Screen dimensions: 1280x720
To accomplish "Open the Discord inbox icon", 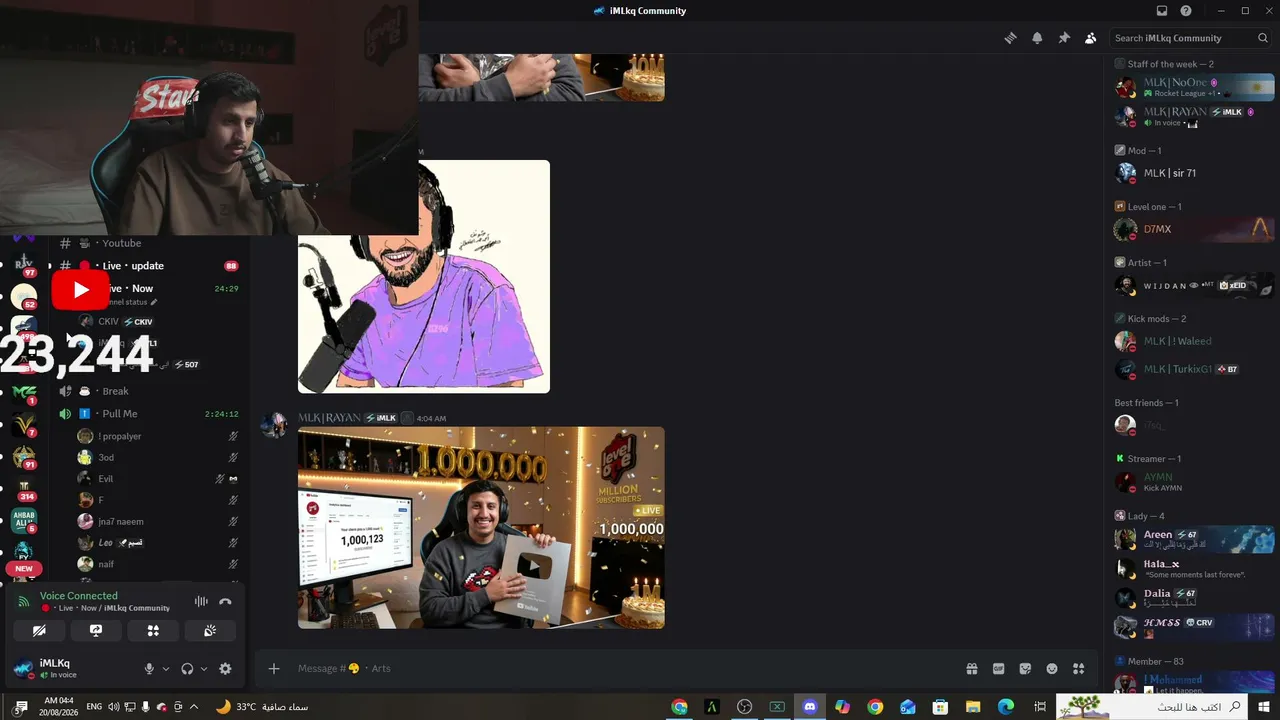I will (x=1162, y=11).
